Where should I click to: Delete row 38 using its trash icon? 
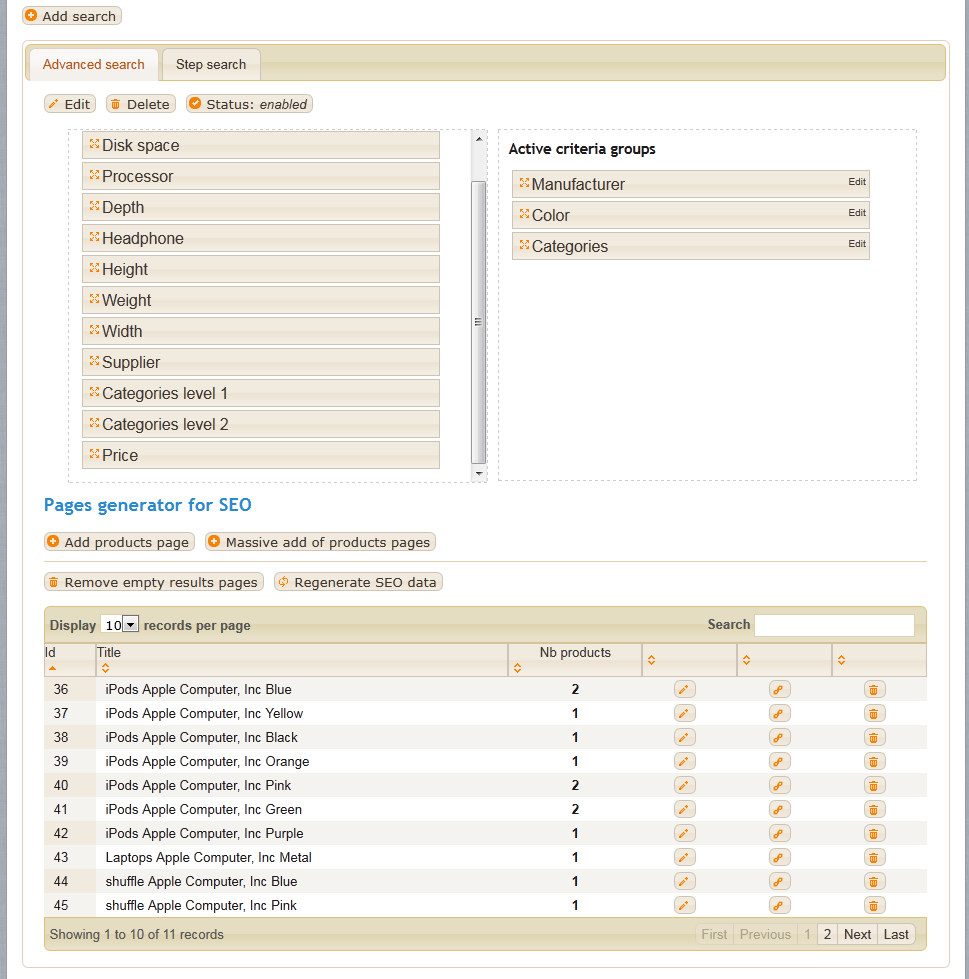[x=874, y=737]
